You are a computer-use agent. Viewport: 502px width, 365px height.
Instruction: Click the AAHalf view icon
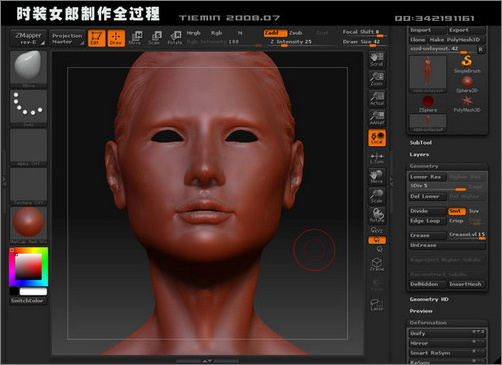click(x=377, y=118)
